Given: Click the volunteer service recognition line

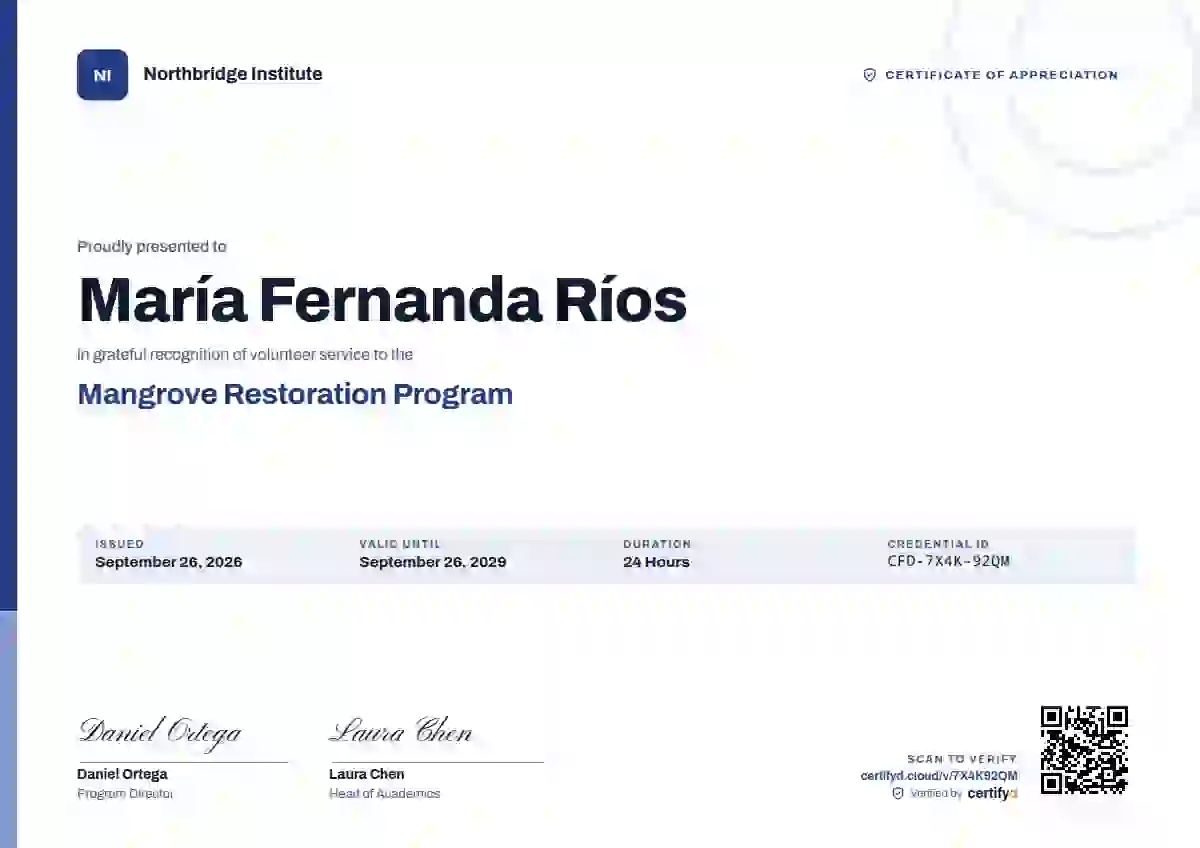Looking at the screenshot, I should [245, 354].
